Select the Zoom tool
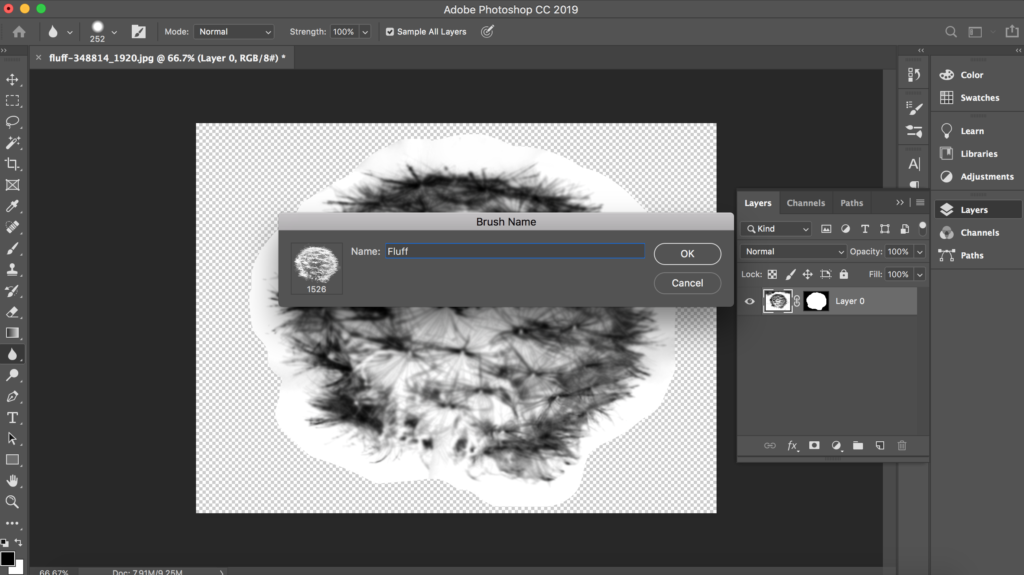 (x=12, y=502)
